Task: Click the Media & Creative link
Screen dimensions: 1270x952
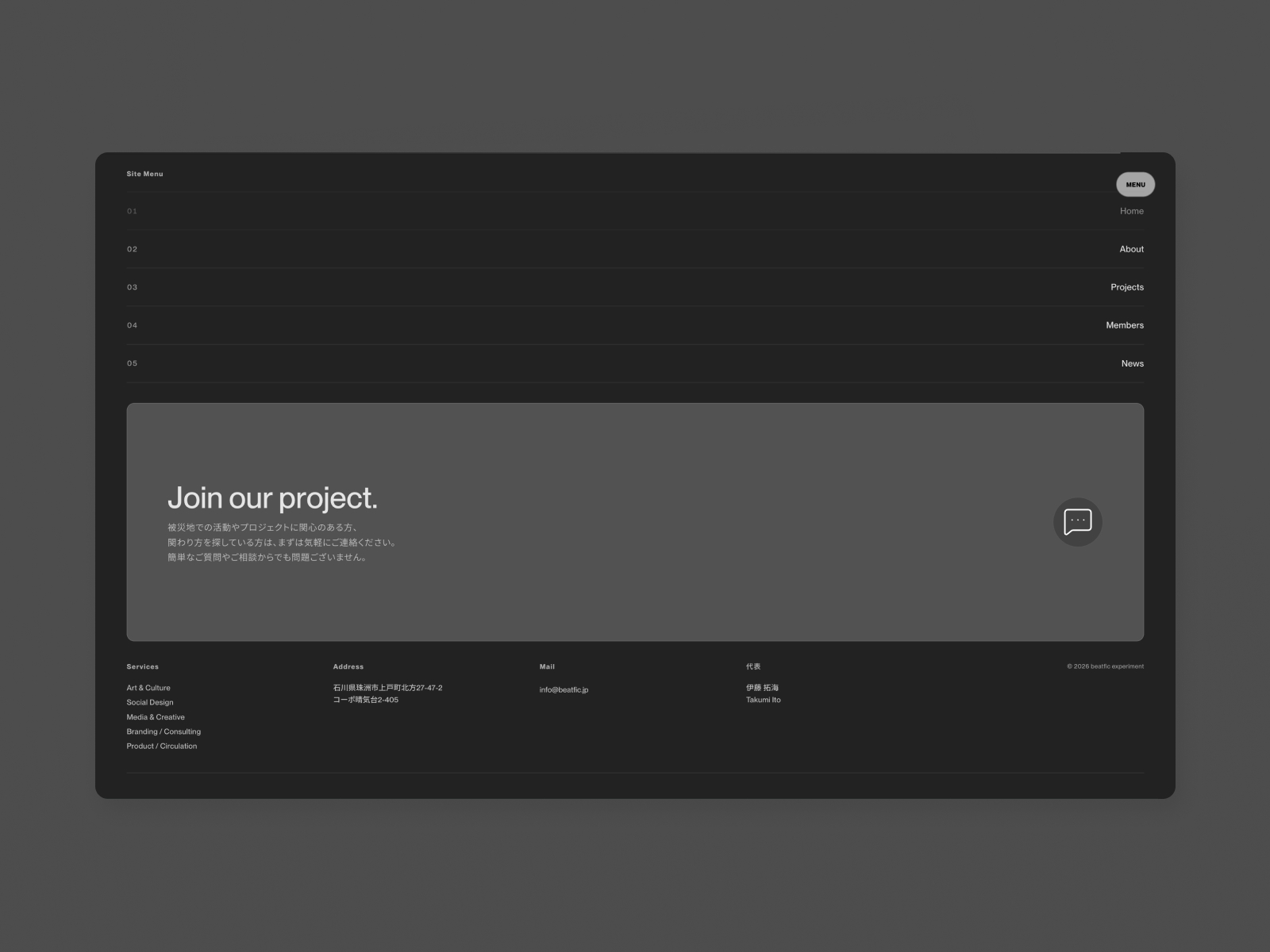Action: [156, 716]
